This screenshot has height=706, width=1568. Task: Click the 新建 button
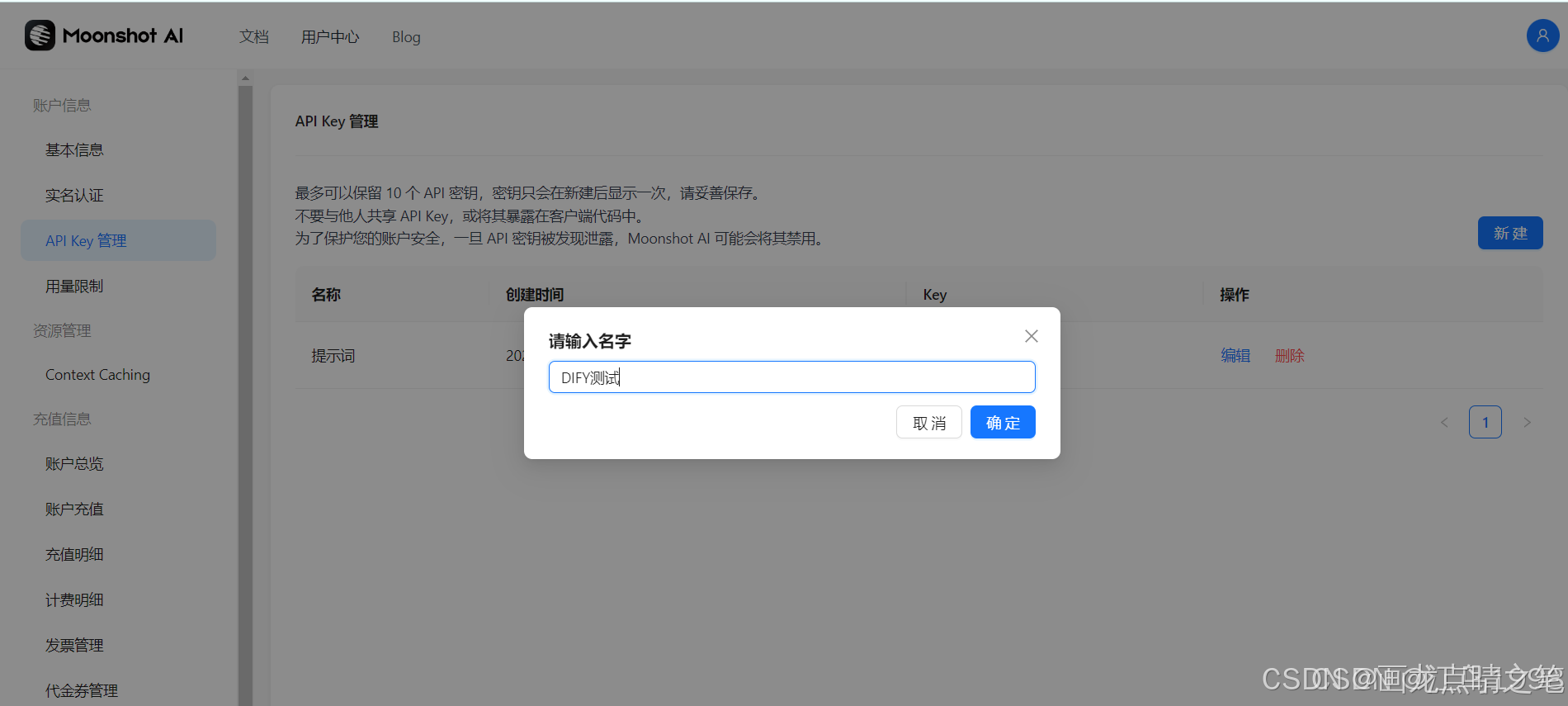(1510, 233)
